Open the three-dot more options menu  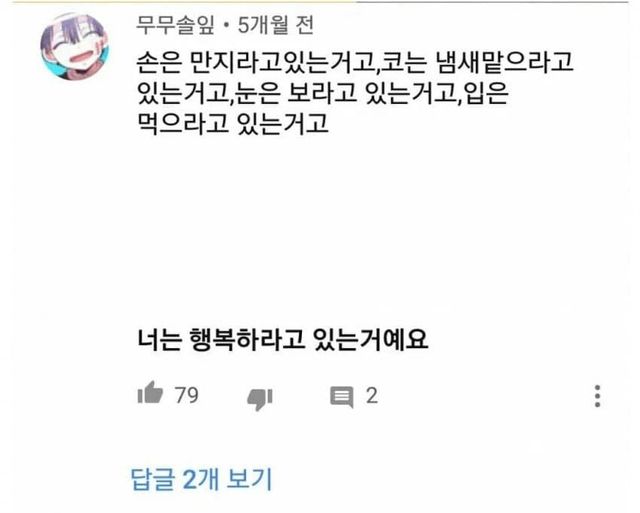pyautogui.click(x=597, y=396)
